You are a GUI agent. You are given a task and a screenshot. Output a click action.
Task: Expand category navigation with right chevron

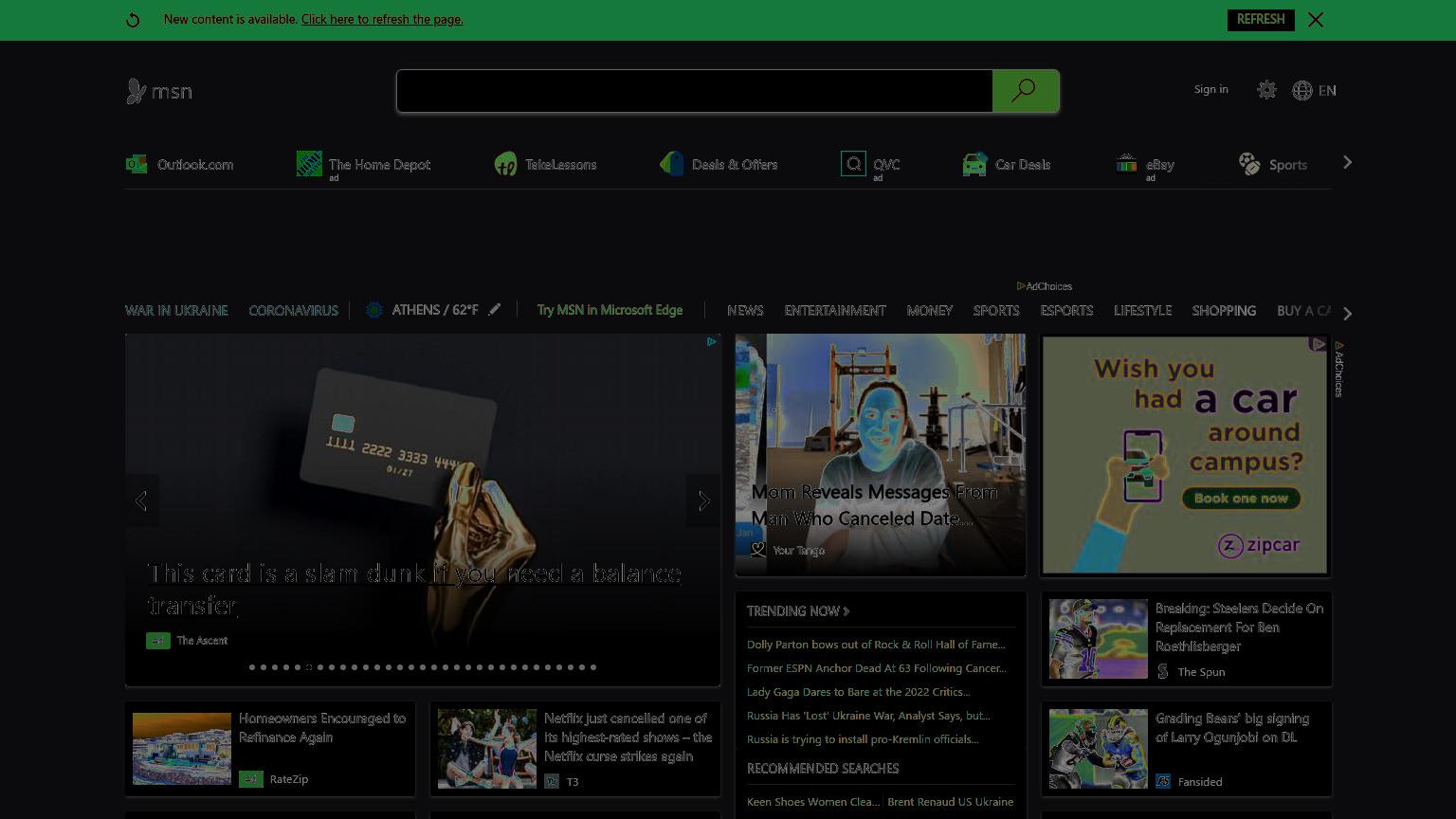coord(1347,313)
